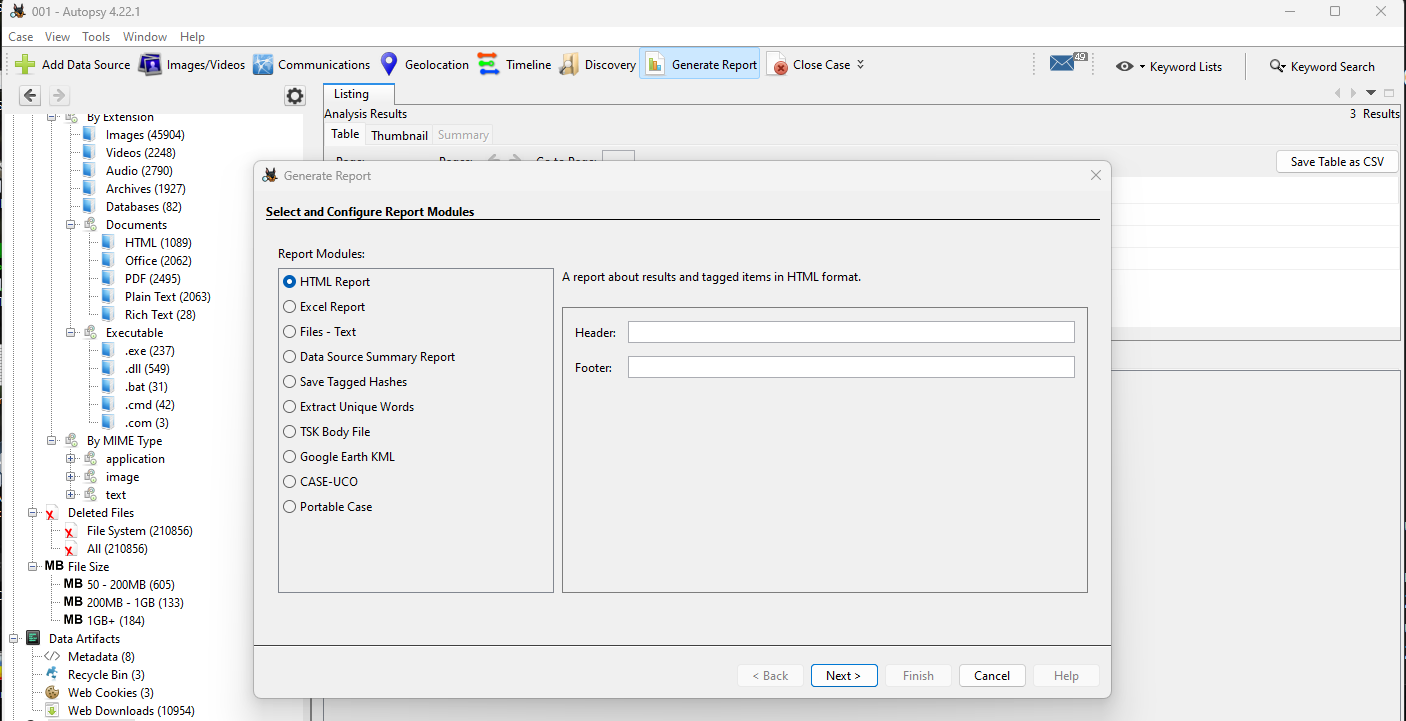Expand the application MIME type node
1406x721 pixels.
(72, 459)
